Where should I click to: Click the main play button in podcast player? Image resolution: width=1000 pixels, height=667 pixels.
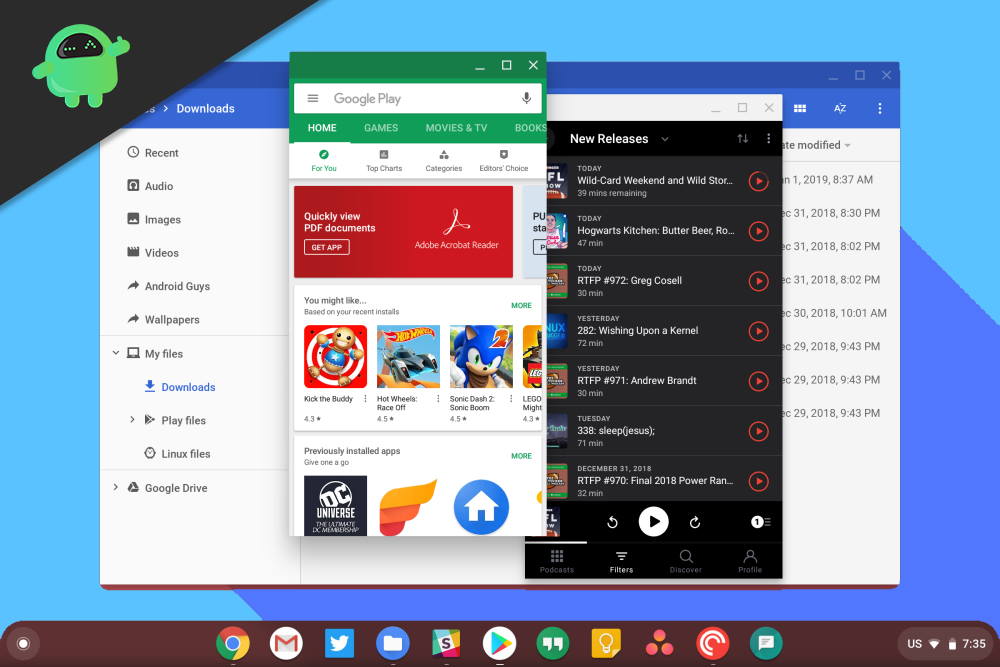(654, 522)
